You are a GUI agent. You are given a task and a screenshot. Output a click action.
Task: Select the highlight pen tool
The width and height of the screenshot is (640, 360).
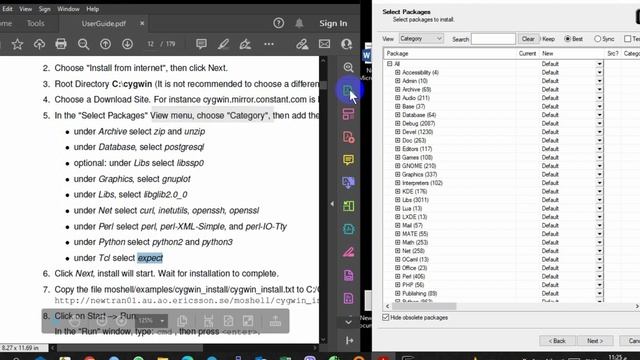point(223,44)
